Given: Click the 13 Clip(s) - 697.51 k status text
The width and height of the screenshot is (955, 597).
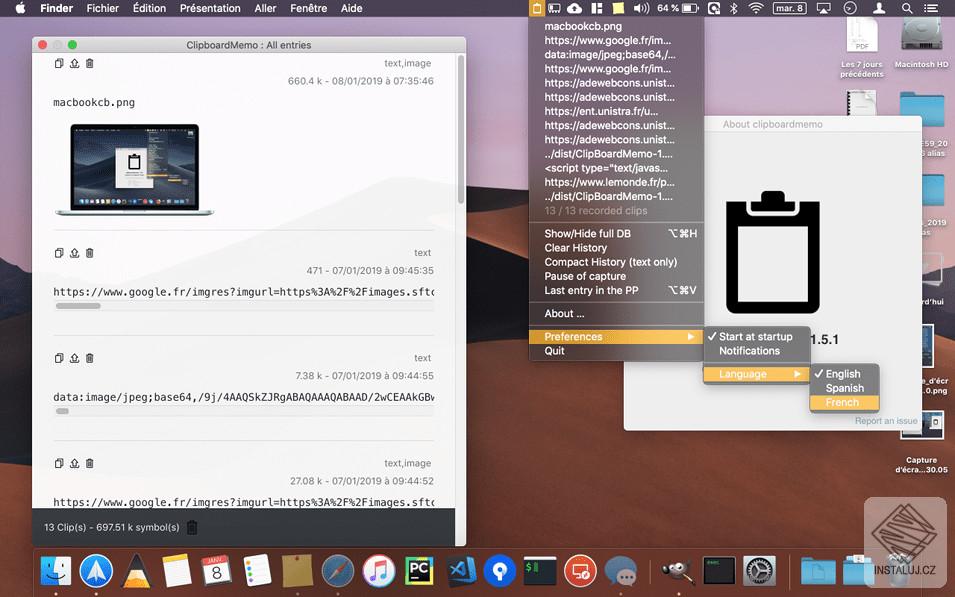Looking at the screenshot, I should pos(111,528).
